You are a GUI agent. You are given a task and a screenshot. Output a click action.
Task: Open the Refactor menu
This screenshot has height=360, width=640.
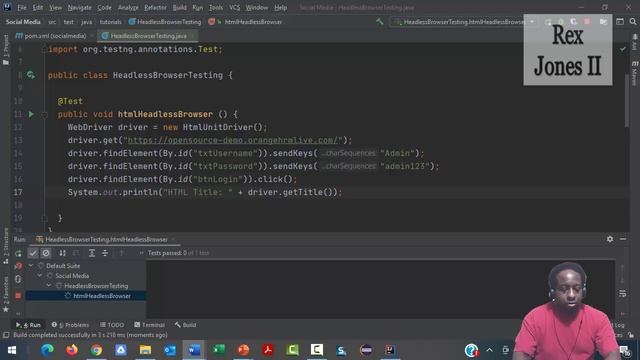tap(156, 7)
